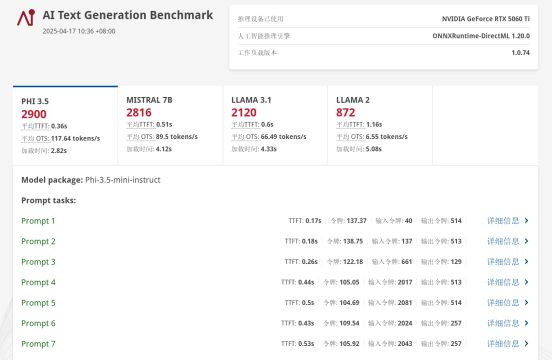The height and width of the screenshot is (361, 553).
Task: Open Prompt 6 details chevron arrow
Action: coord(527,323)
